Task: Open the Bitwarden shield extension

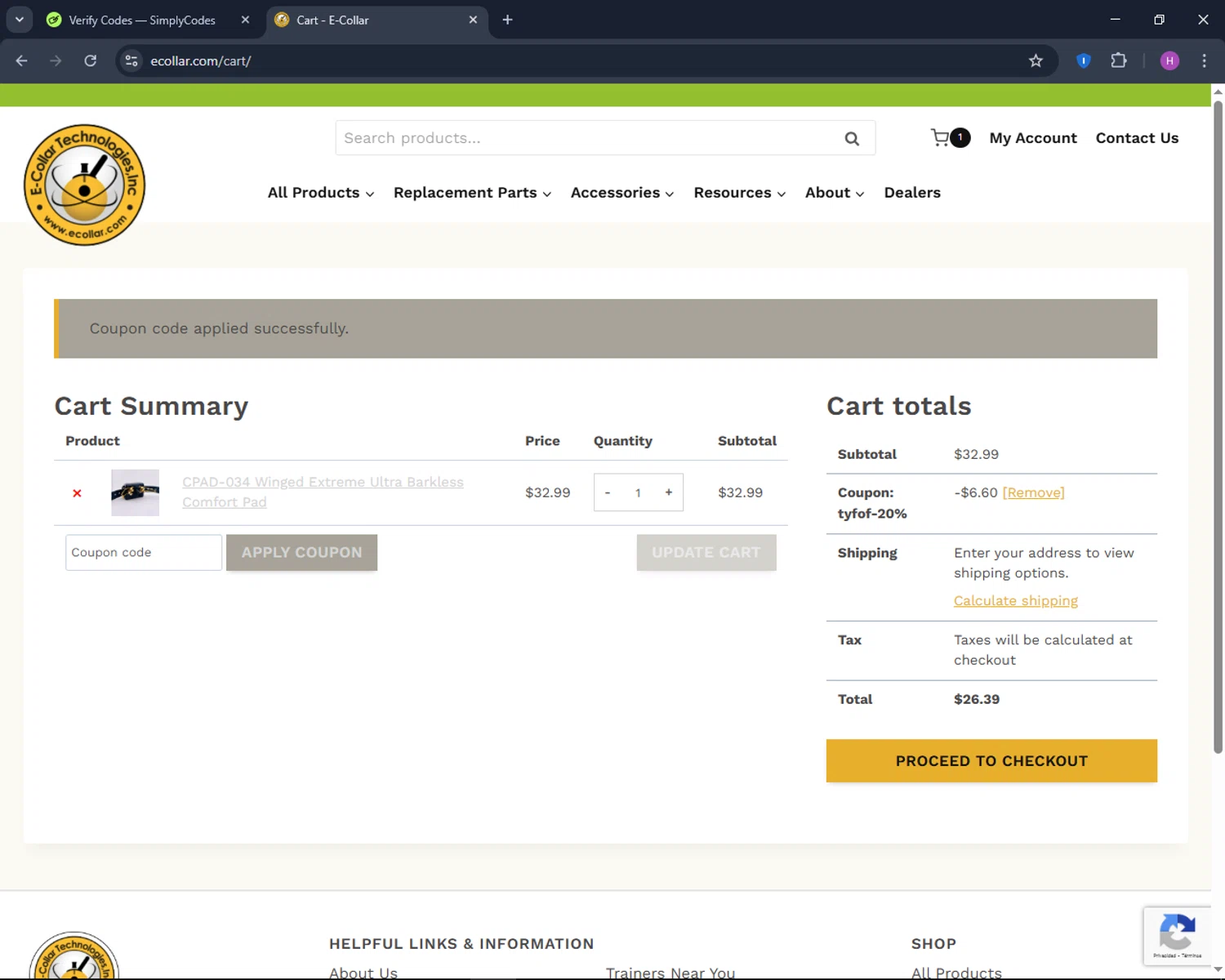Action: coord(1084,60)
